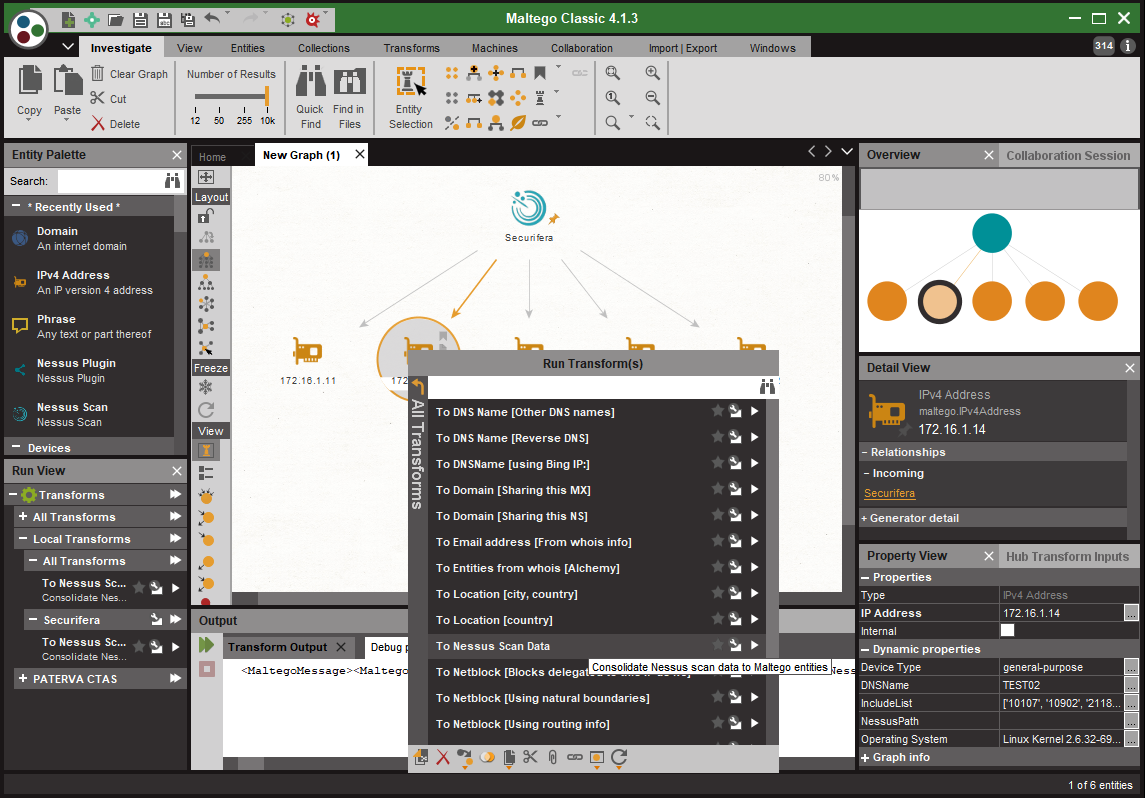Viewport: 1145px width, 798px height.
Task: Toggle favorite star for To Email address [From whois info]
Action: pyautogui.click(x=717, y=540)
